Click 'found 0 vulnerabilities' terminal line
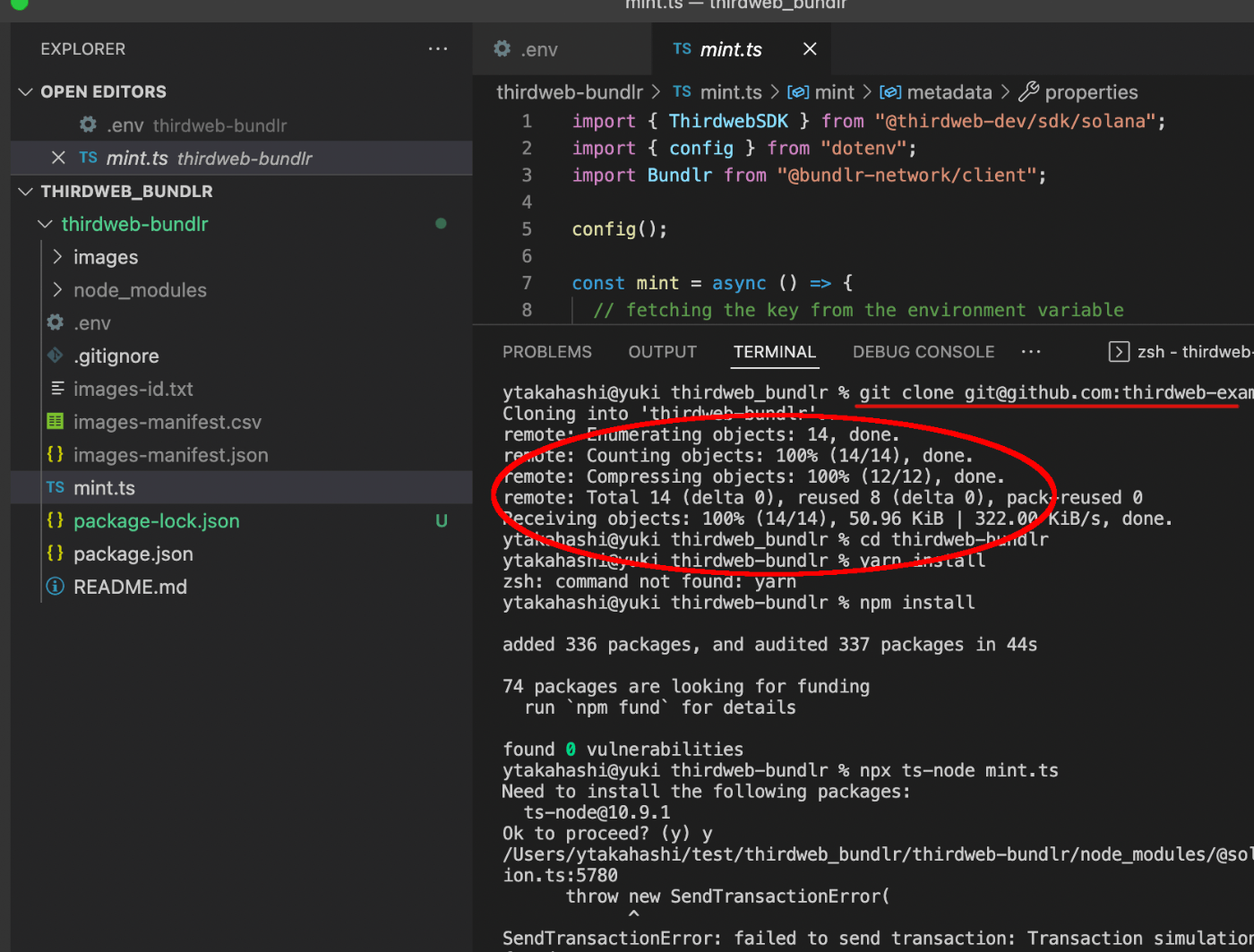The width and height of the screenshot is (1254, 952). pyautogui.click(x=623, y=749)
